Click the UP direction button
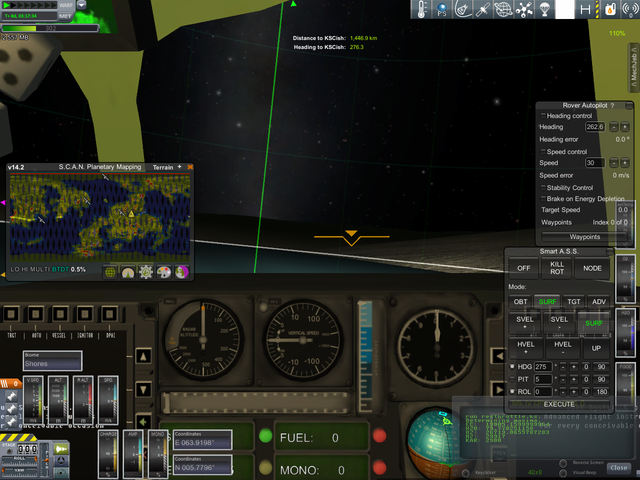The width and height of the screenshot is (640, 480). click(x=596, y=348)
